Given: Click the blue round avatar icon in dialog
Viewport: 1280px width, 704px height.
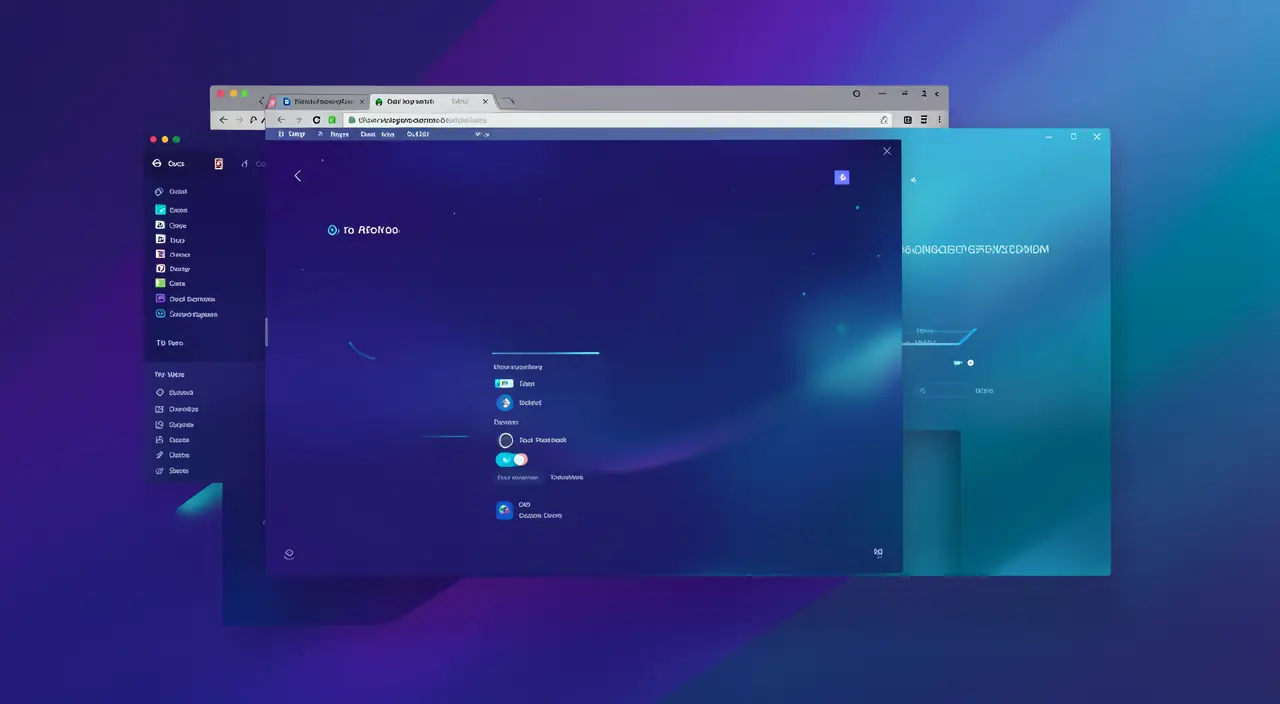Looking at the screenshot, I should point(505,402).
